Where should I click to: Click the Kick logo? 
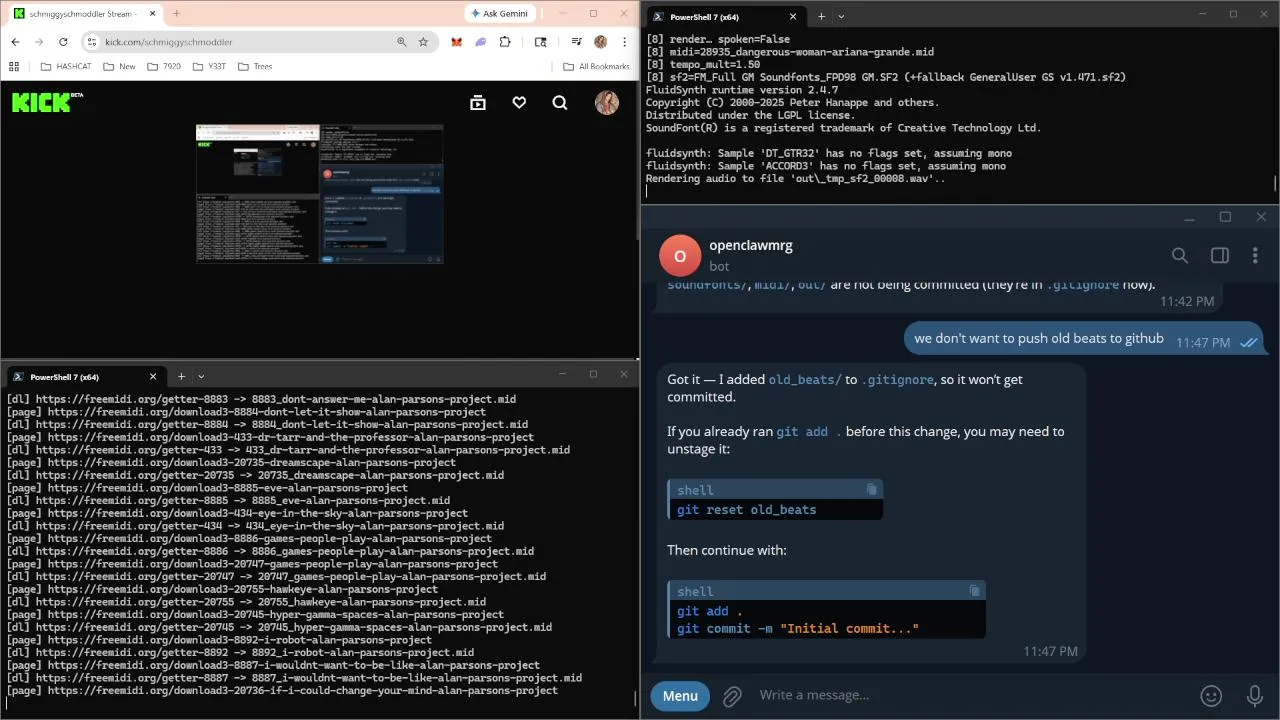click(x=47, y=102)
